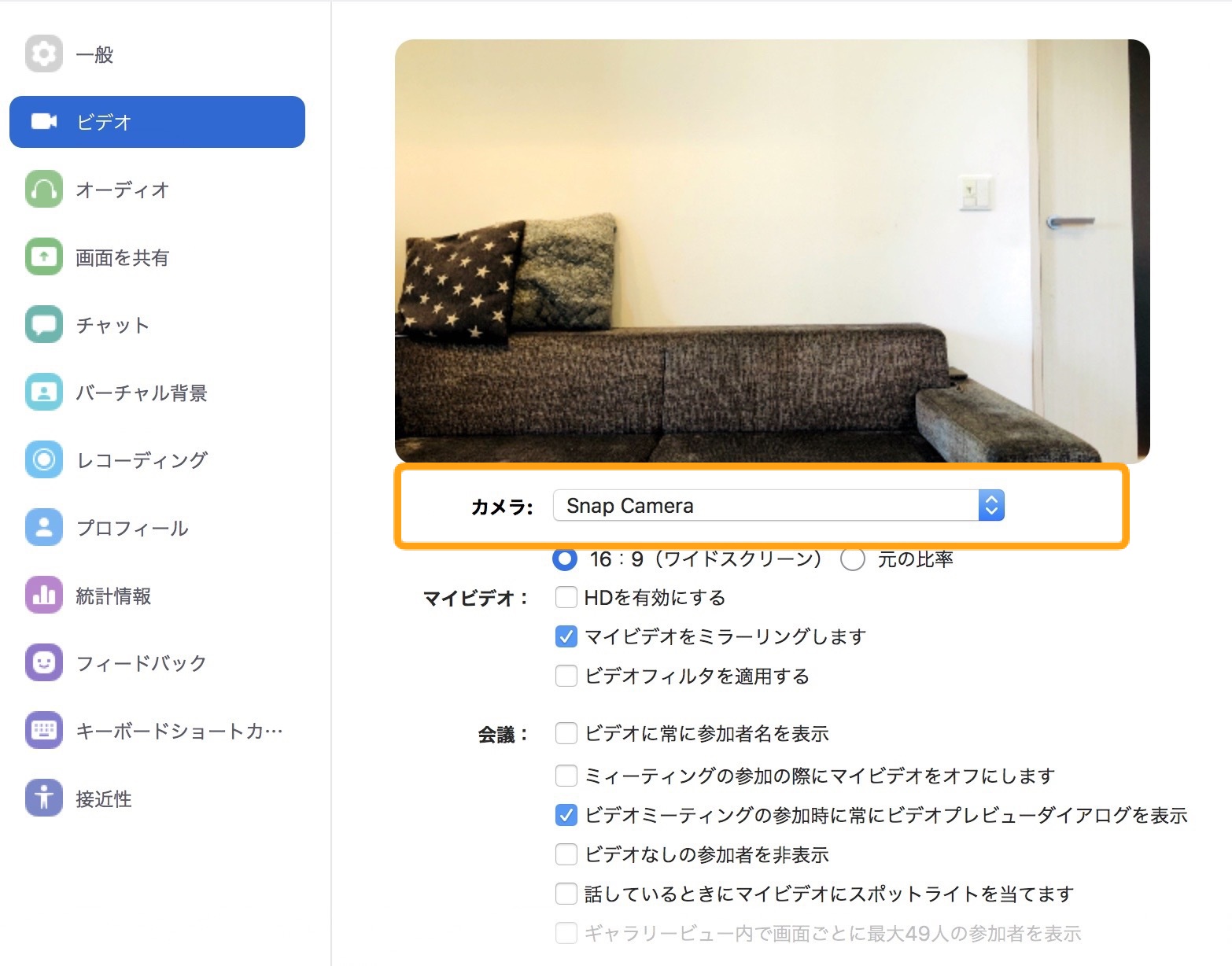Click the Audio headphones icon
This screenshot has height=966, width=1232.
[x=44, y=190]
